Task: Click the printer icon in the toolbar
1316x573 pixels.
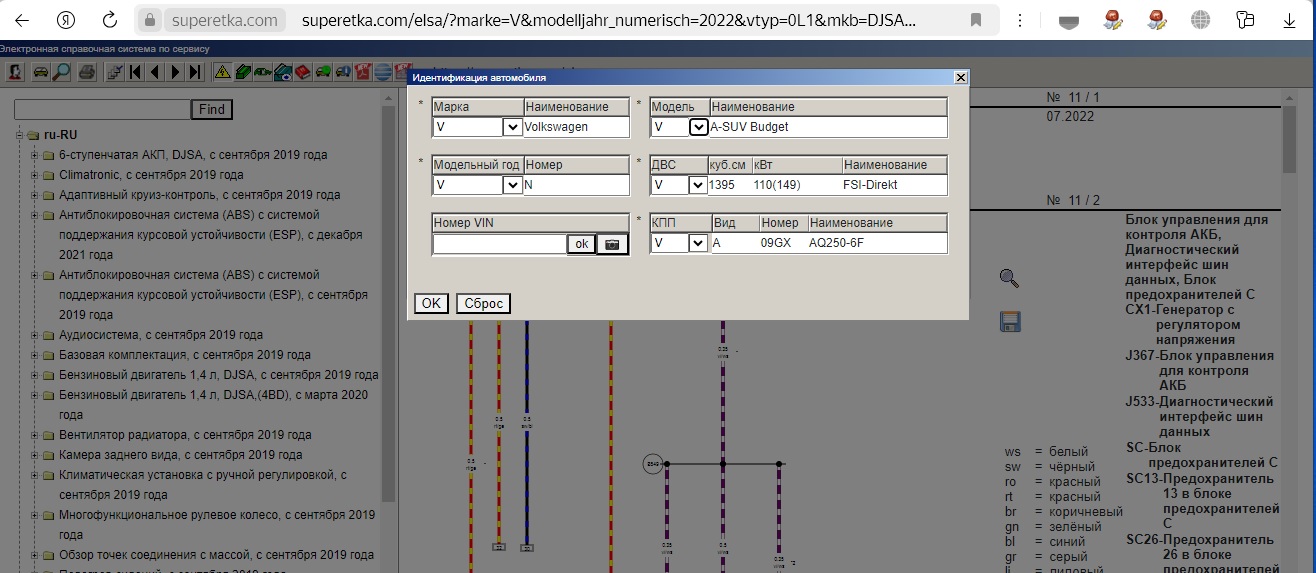Action: [87, 72]
